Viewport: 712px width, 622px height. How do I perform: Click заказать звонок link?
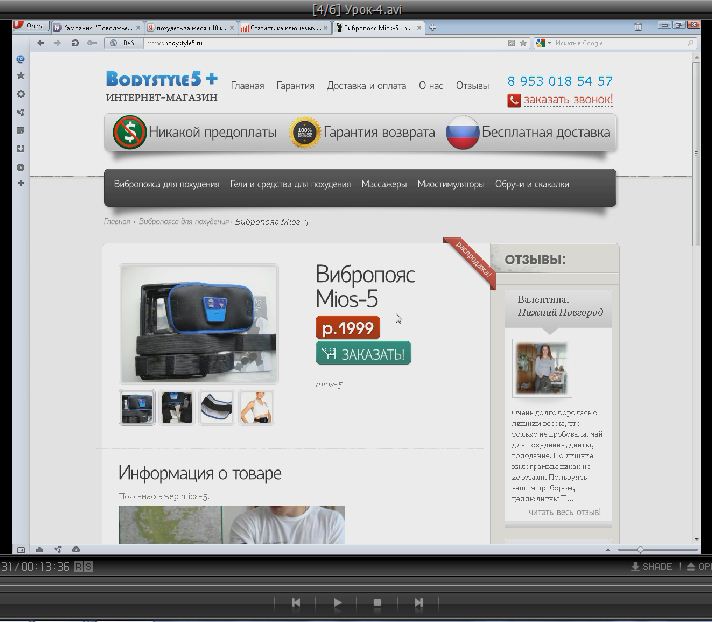click(x=568, y=99)
